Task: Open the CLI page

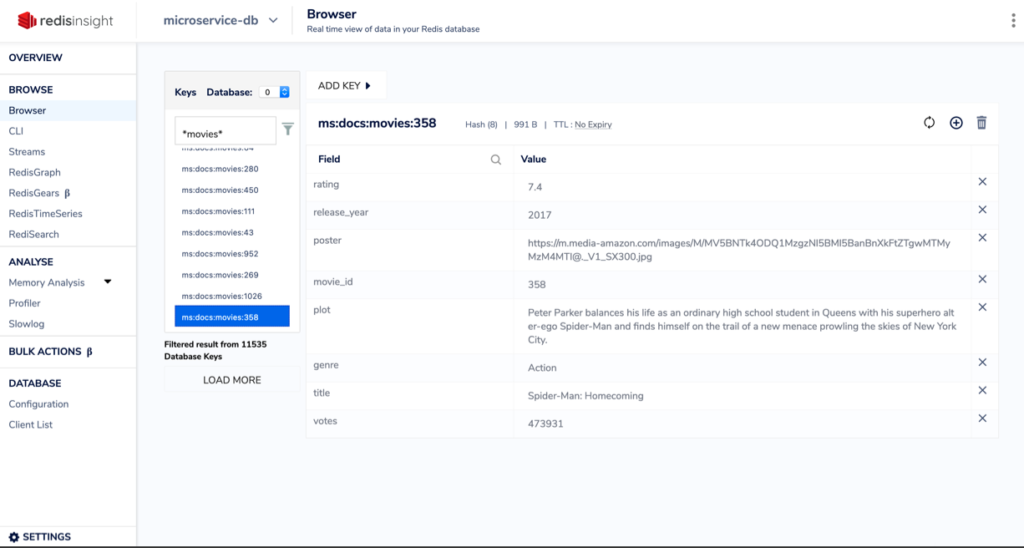Action: click(x=16, y=131)
